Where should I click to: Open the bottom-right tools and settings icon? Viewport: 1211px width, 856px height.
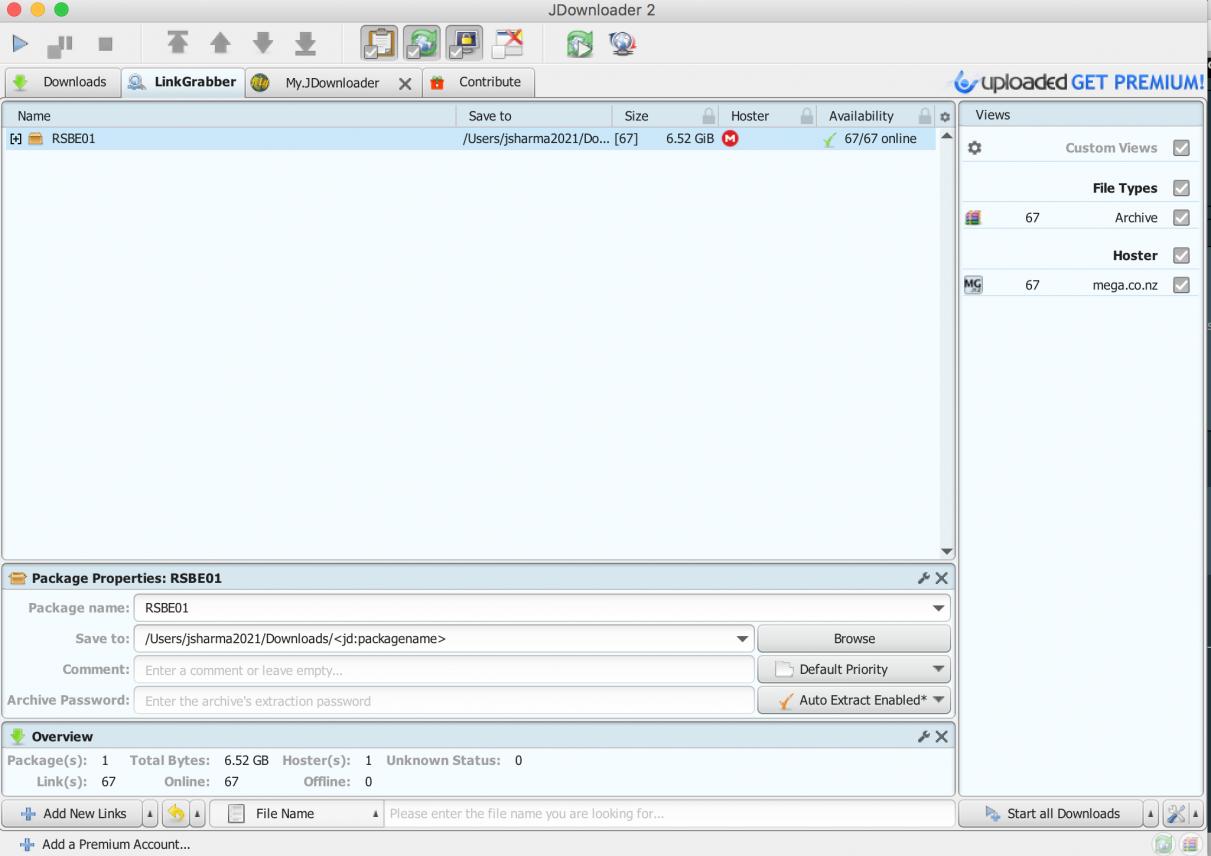1176,814
